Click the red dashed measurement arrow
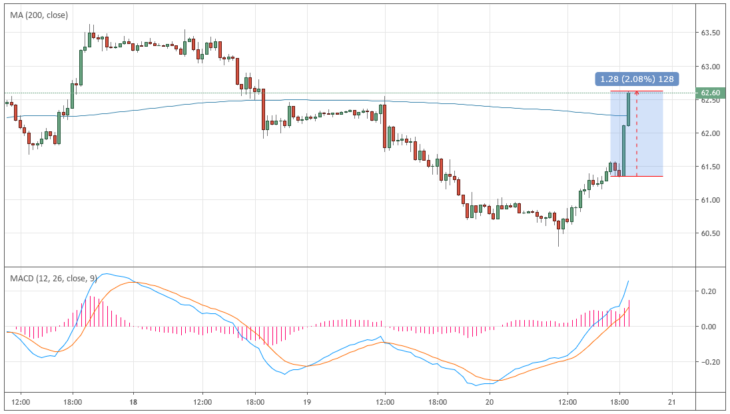 [x=636, y=134]
